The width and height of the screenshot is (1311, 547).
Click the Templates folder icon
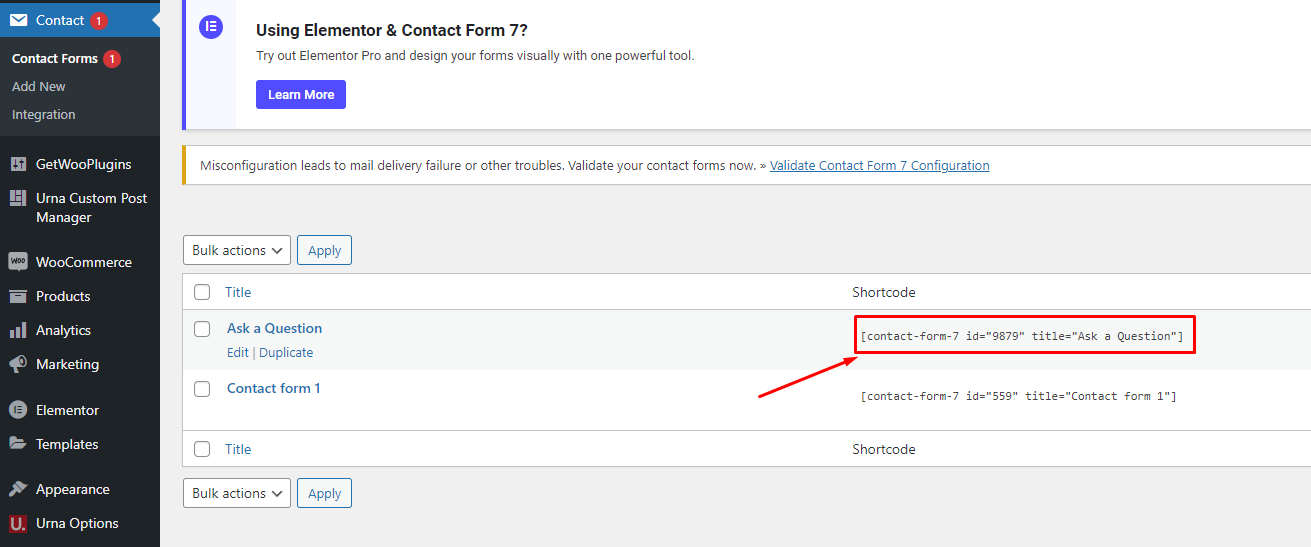click(x=18, y=444)
